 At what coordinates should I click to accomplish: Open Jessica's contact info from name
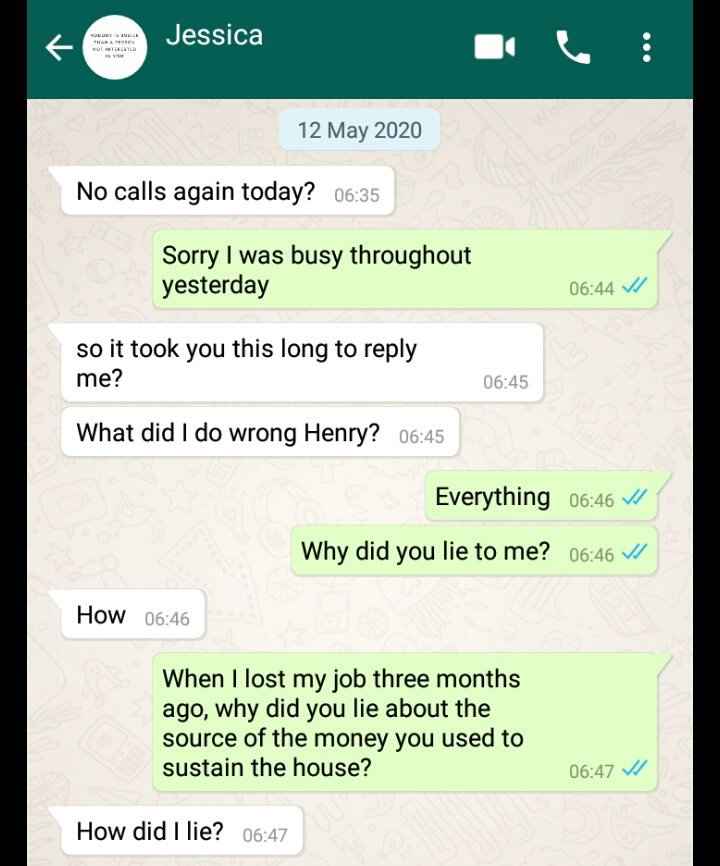point(214,35)
